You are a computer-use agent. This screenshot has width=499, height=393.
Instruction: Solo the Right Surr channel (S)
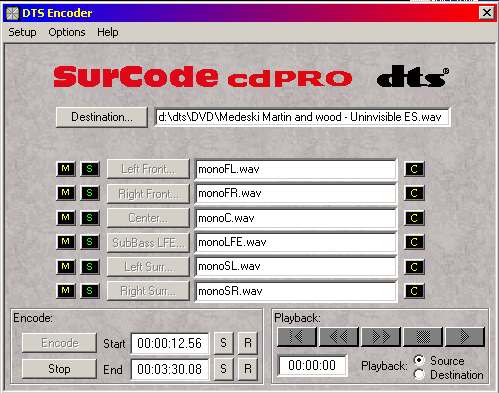pos(90,291)
